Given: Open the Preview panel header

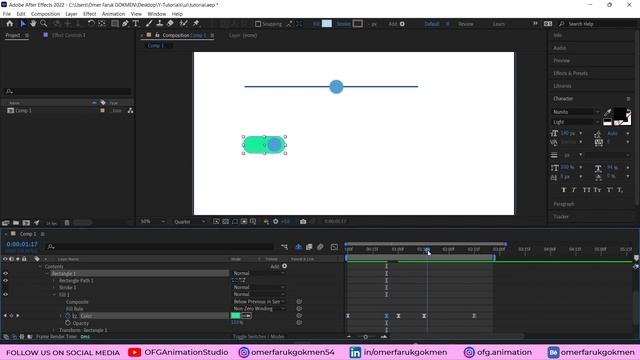Looking at the screenshot, I should pyautogui.click(x=562, y=61).
